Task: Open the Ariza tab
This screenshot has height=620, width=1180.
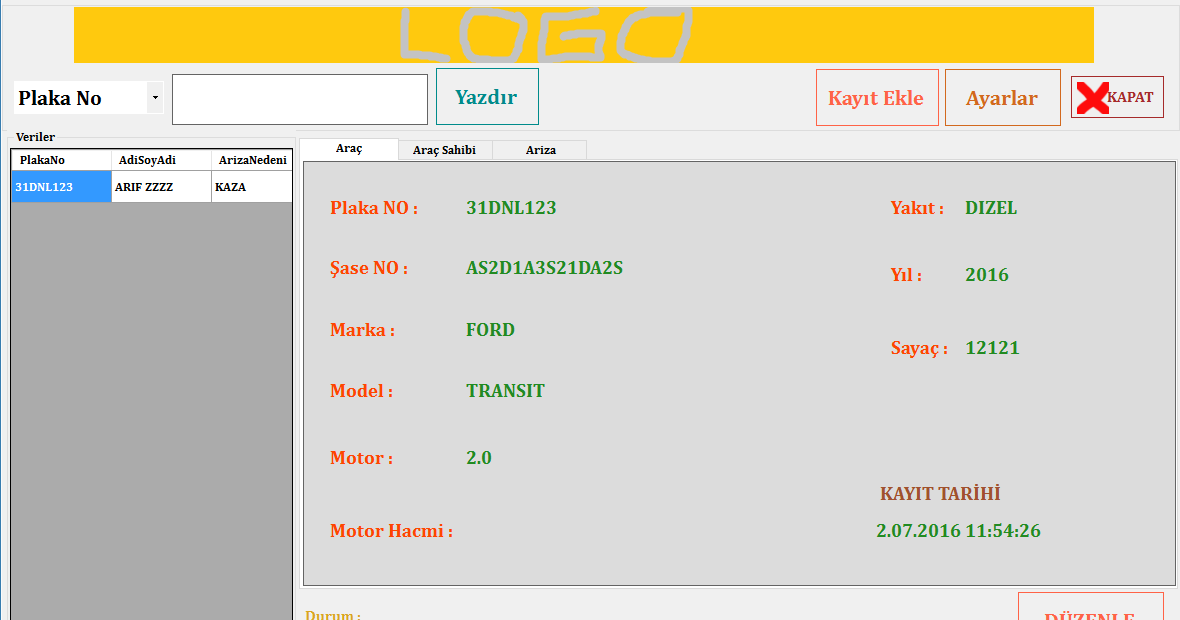Action: coord(540,149)
